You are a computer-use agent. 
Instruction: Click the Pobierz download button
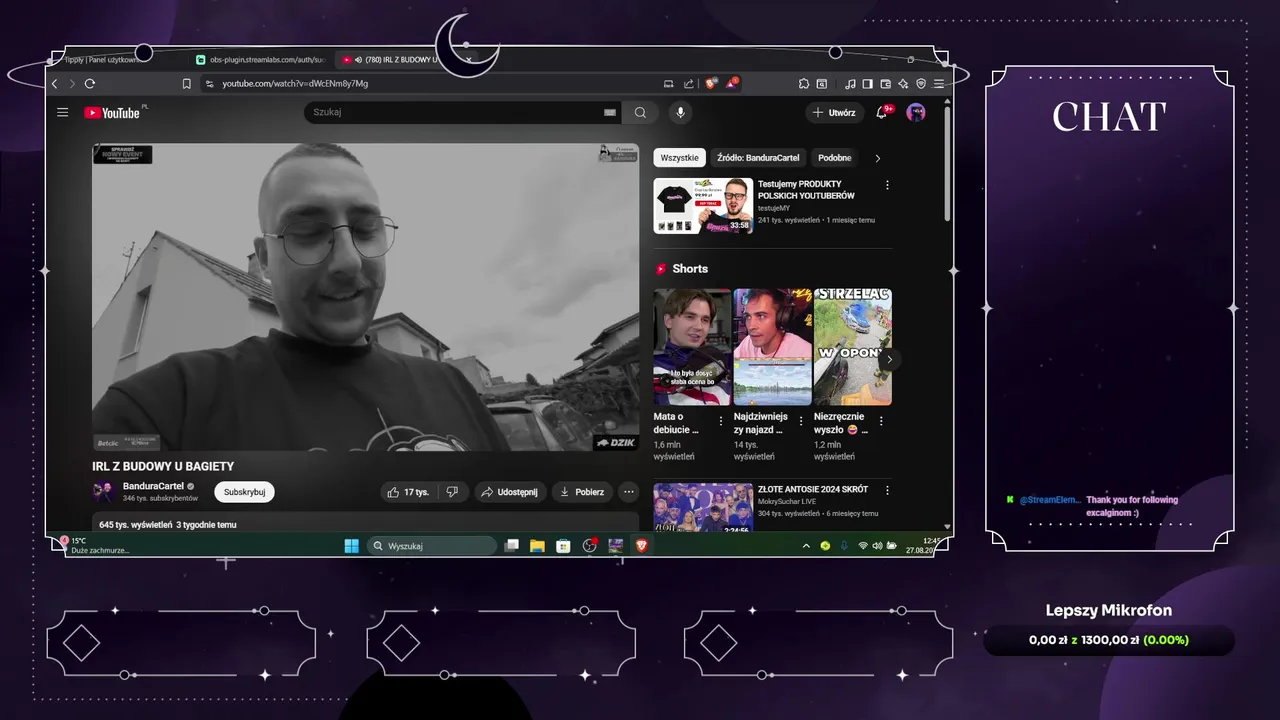[x=582, y=492]
